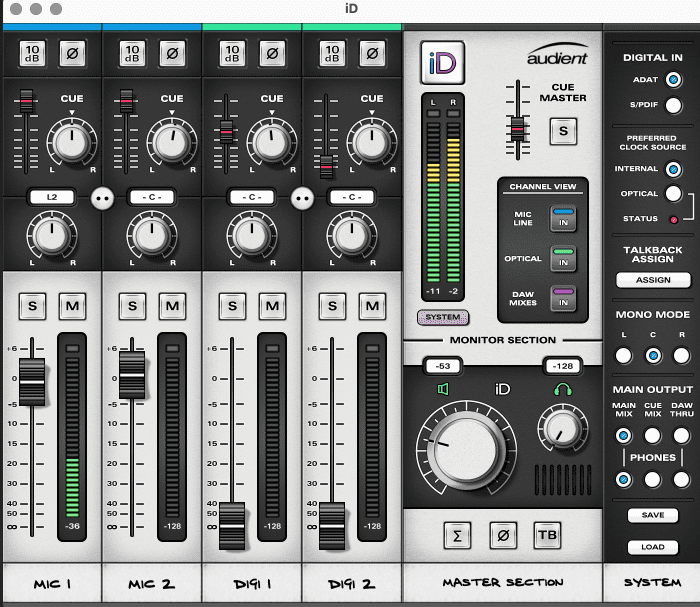Select mono mode L
Viewport: 700px width, 607px height.
[x=624, y=356]
